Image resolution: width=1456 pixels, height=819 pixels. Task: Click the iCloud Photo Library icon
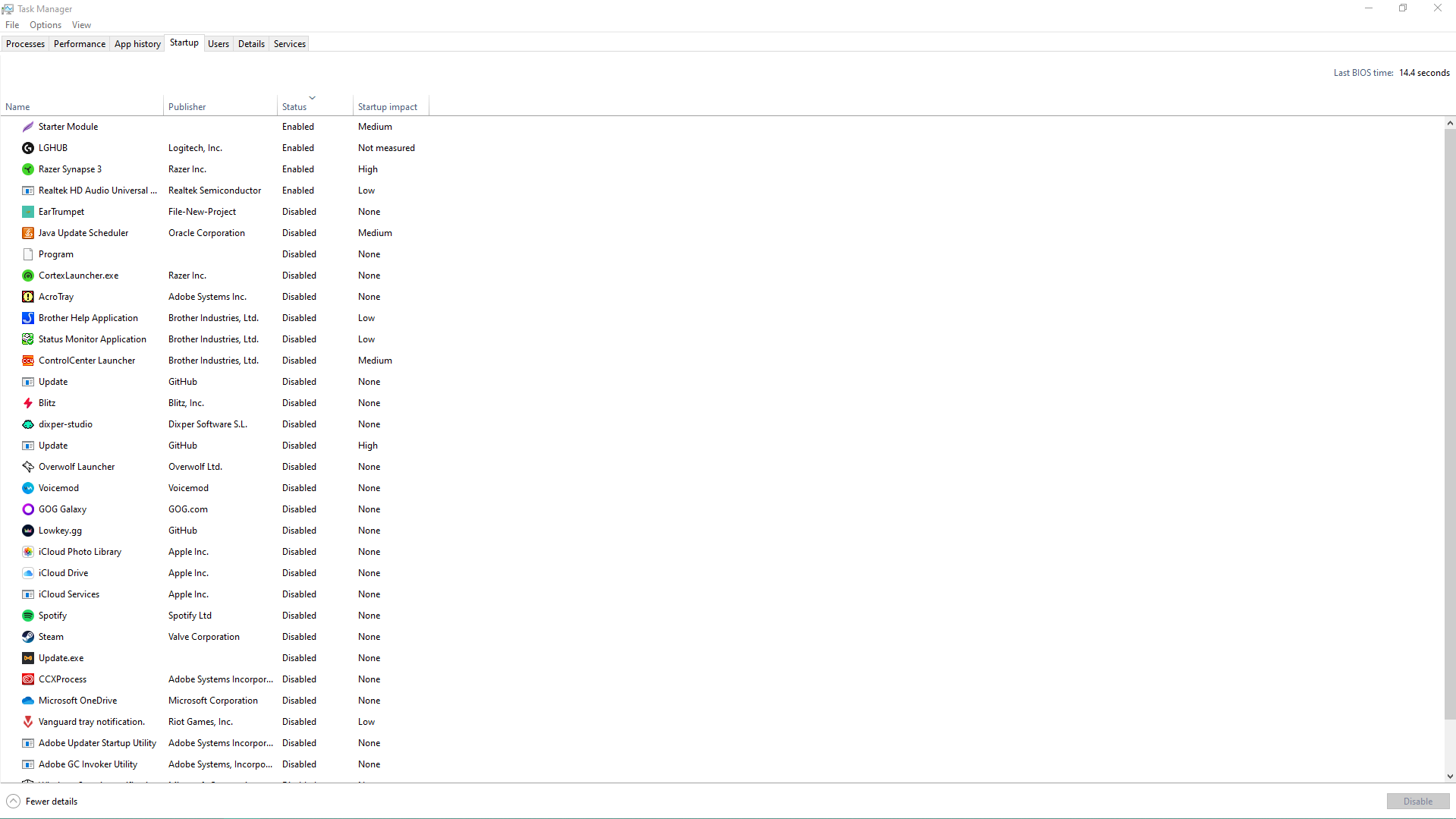pos(28,552)
